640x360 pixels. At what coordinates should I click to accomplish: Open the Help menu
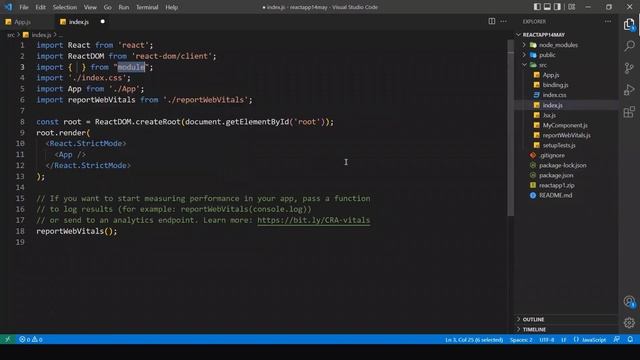pyautogui.click(x=171, y=7)
